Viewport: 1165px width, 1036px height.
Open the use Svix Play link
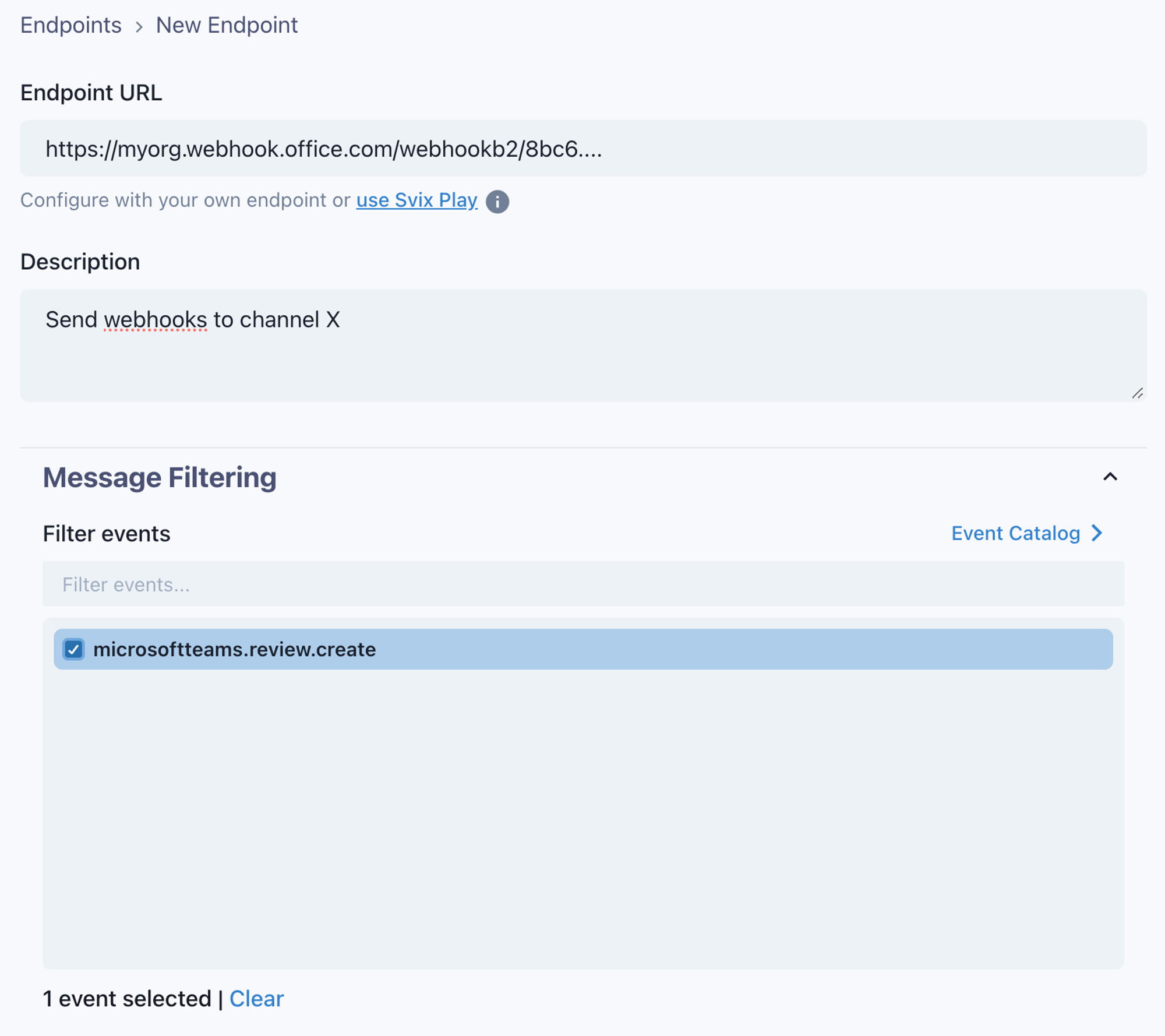point(416,200)
